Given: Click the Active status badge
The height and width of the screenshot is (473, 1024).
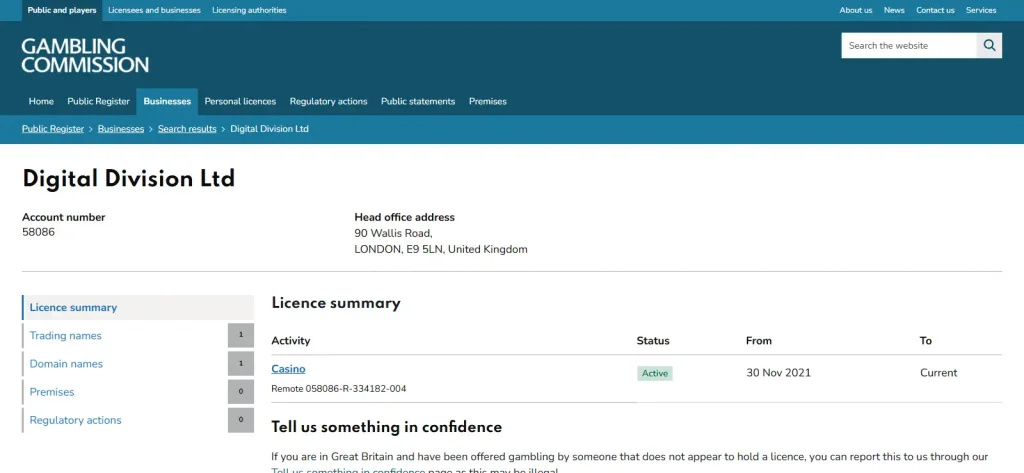Looking at the screenshot, I should coord(655,373).
